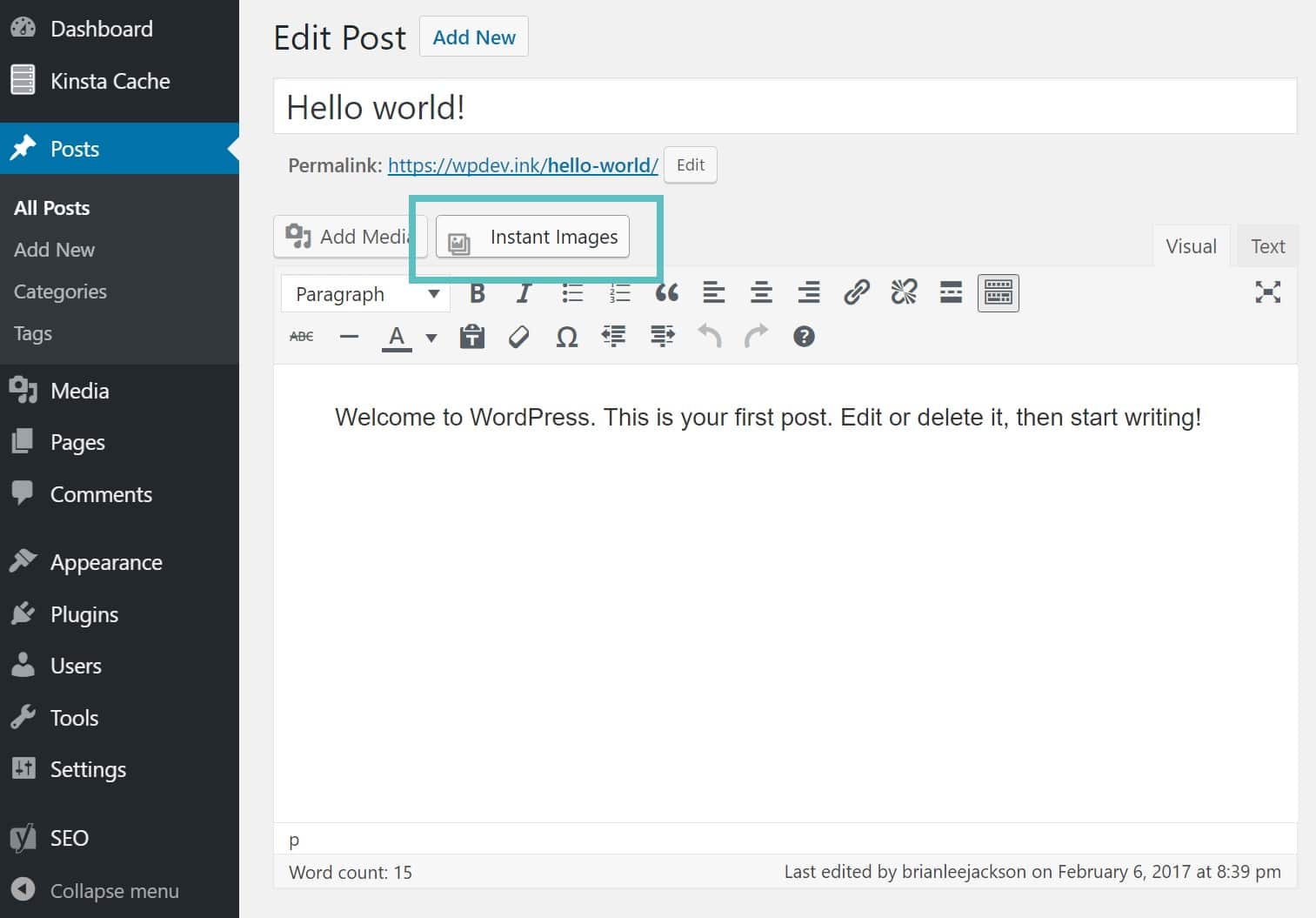This screenshot has width=1316, height=918.
Task: Insert a blockquote
Action: point(666,292)
